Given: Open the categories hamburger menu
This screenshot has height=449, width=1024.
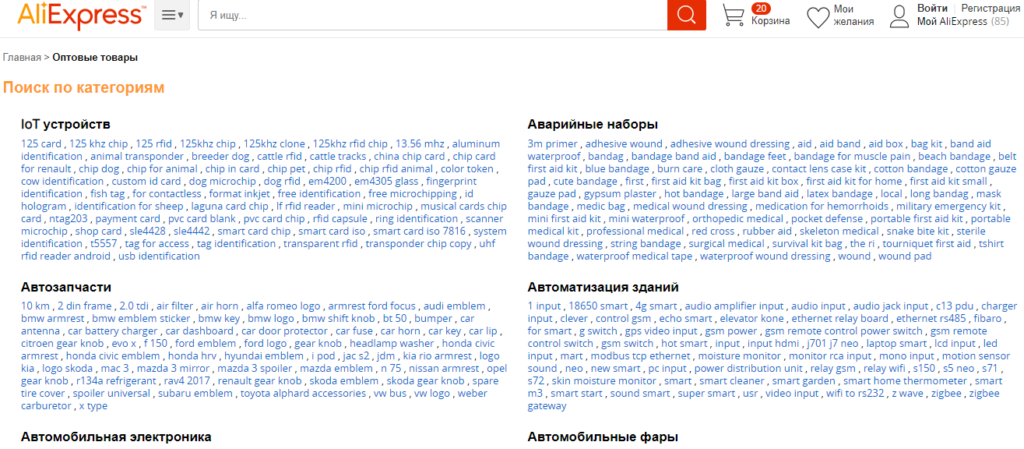Looking at the screenshot, I should click(172, 15).
